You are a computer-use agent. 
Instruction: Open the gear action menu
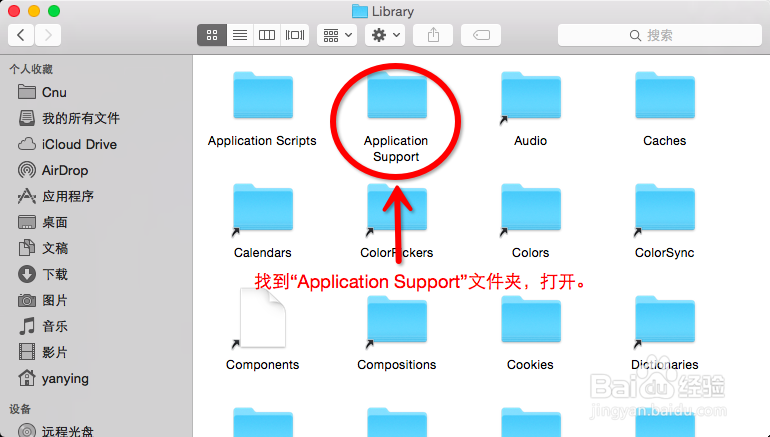tap(385, 35)
